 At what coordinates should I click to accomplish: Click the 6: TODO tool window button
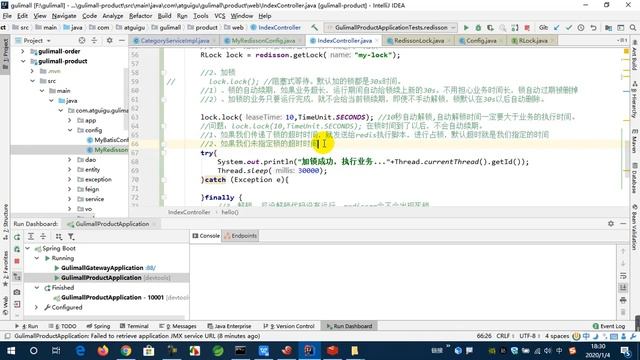[62, 326]
